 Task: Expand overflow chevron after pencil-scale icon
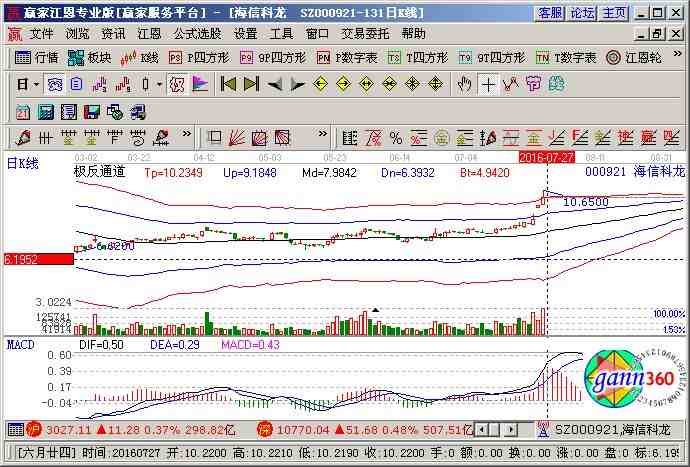(187, 134)
